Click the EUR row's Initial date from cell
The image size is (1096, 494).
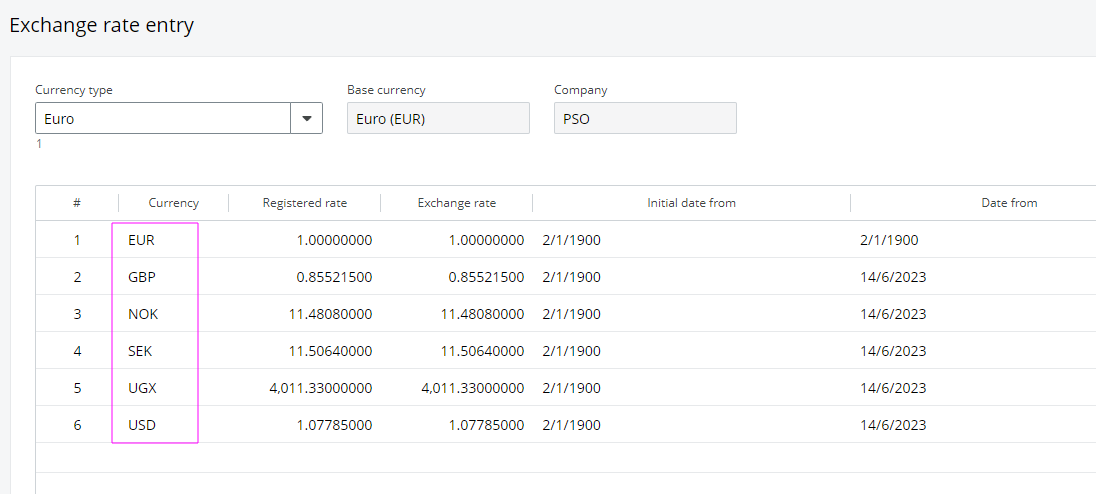click(x=691, y=240)
